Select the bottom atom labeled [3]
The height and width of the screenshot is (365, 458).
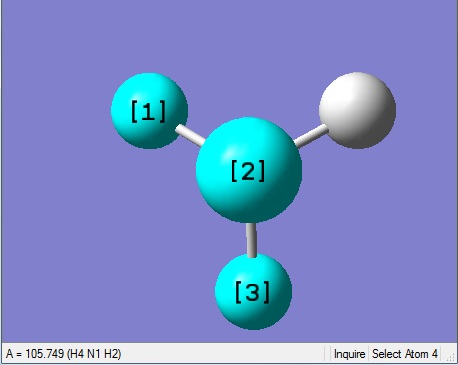coord(253,292)
